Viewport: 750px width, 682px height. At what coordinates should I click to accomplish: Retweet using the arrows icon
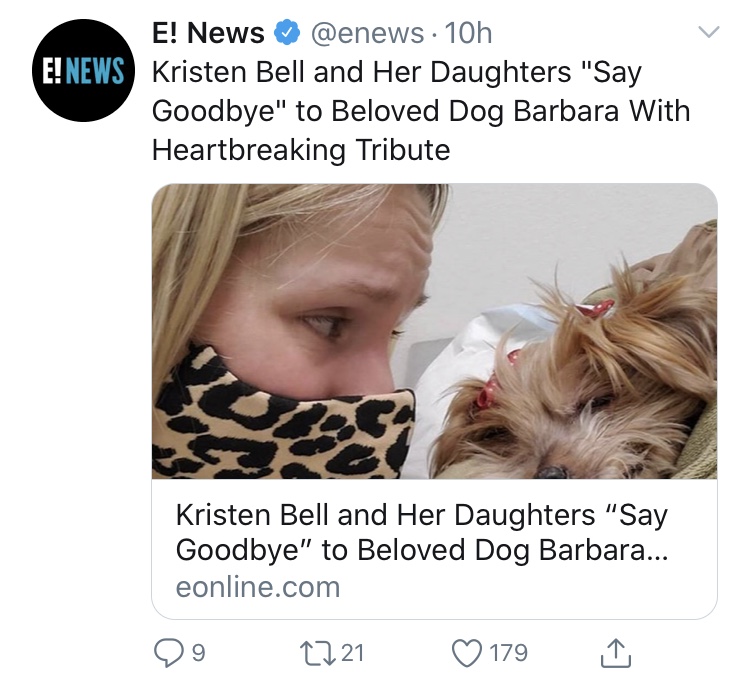tap(317, 653)
